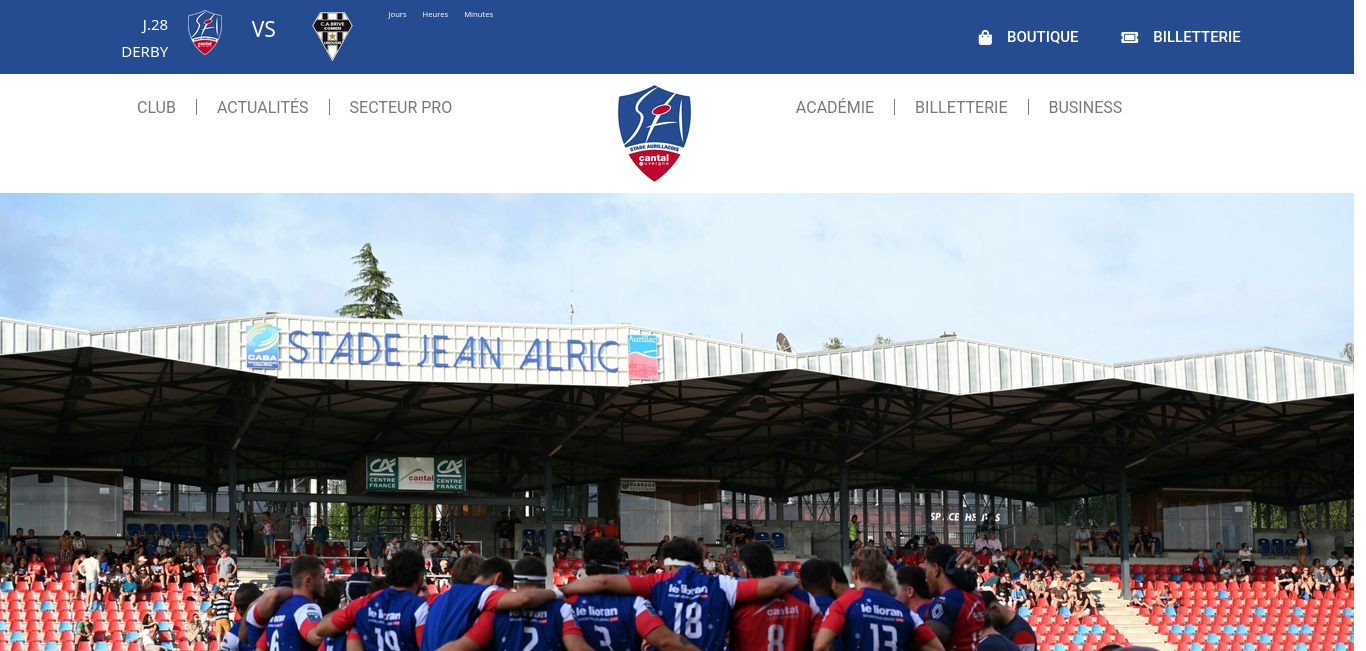The width and height of the screenshot is (1366, 651).
Task: Click the number 18 player in the huddle photo
Action: pos(690,600)
